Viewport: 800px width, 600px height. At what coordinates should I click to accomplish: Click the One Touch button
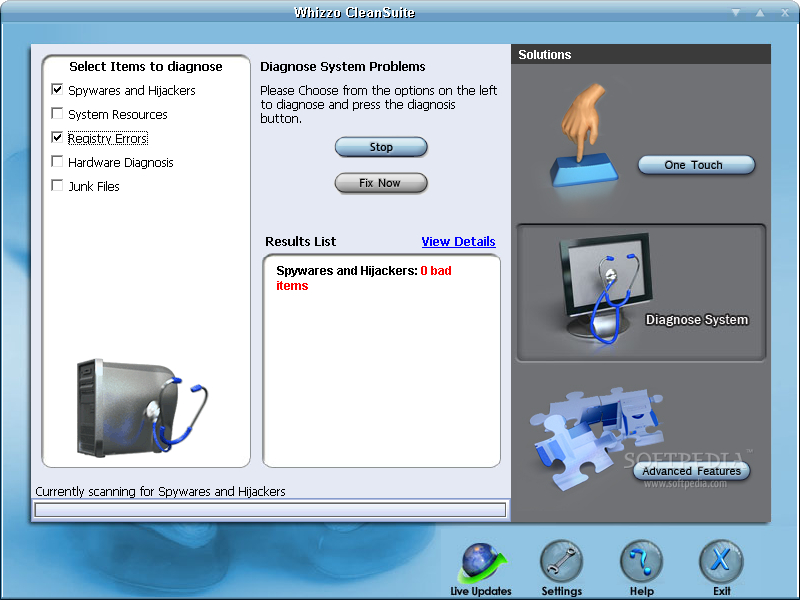coord(696,165)
